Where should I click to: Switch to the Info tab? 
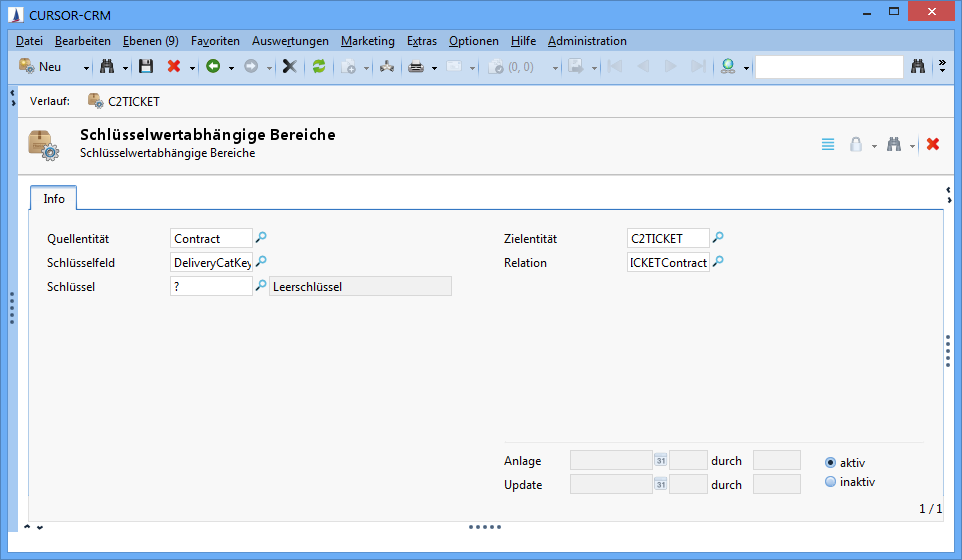(x=54, y=199)
